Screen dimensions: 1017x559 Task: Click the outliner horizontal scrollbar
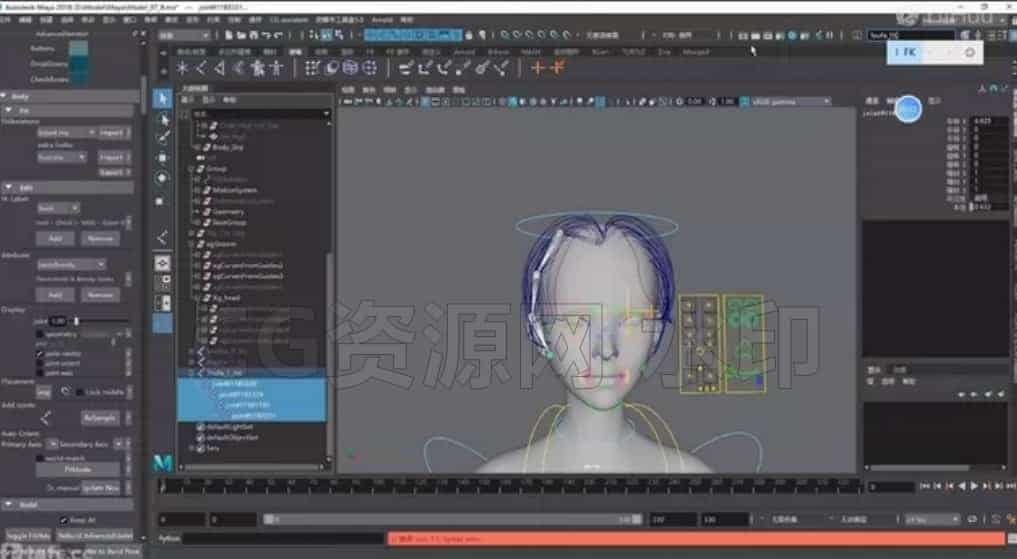(252, 466)
